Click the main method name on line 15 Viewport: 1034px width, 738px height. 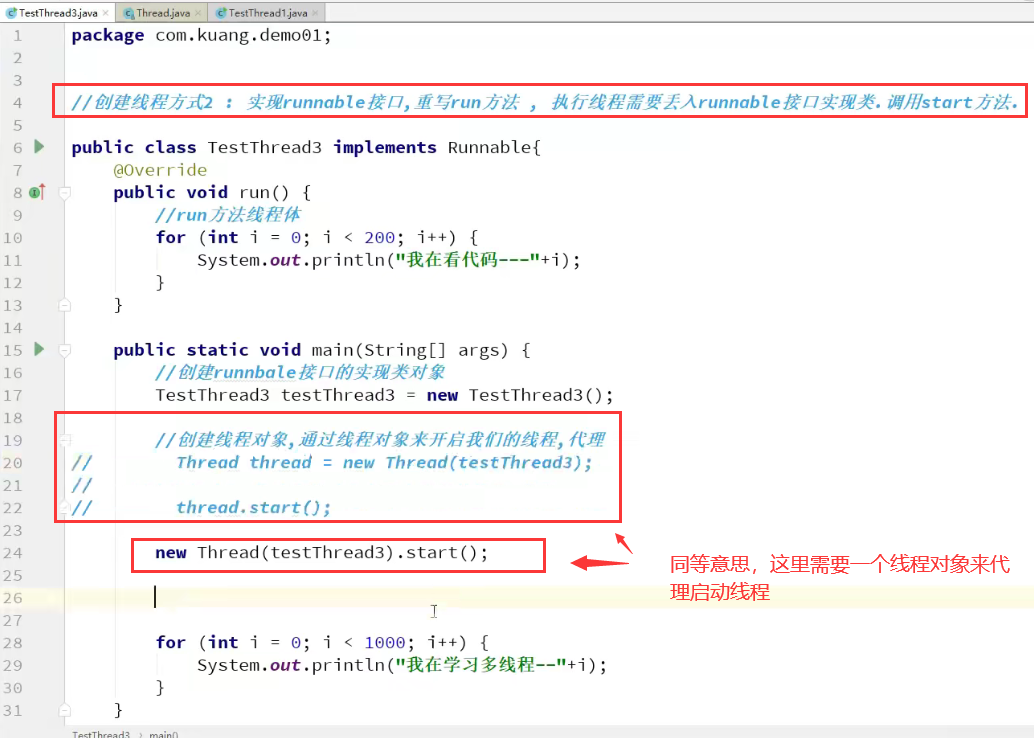coord(332,350)
